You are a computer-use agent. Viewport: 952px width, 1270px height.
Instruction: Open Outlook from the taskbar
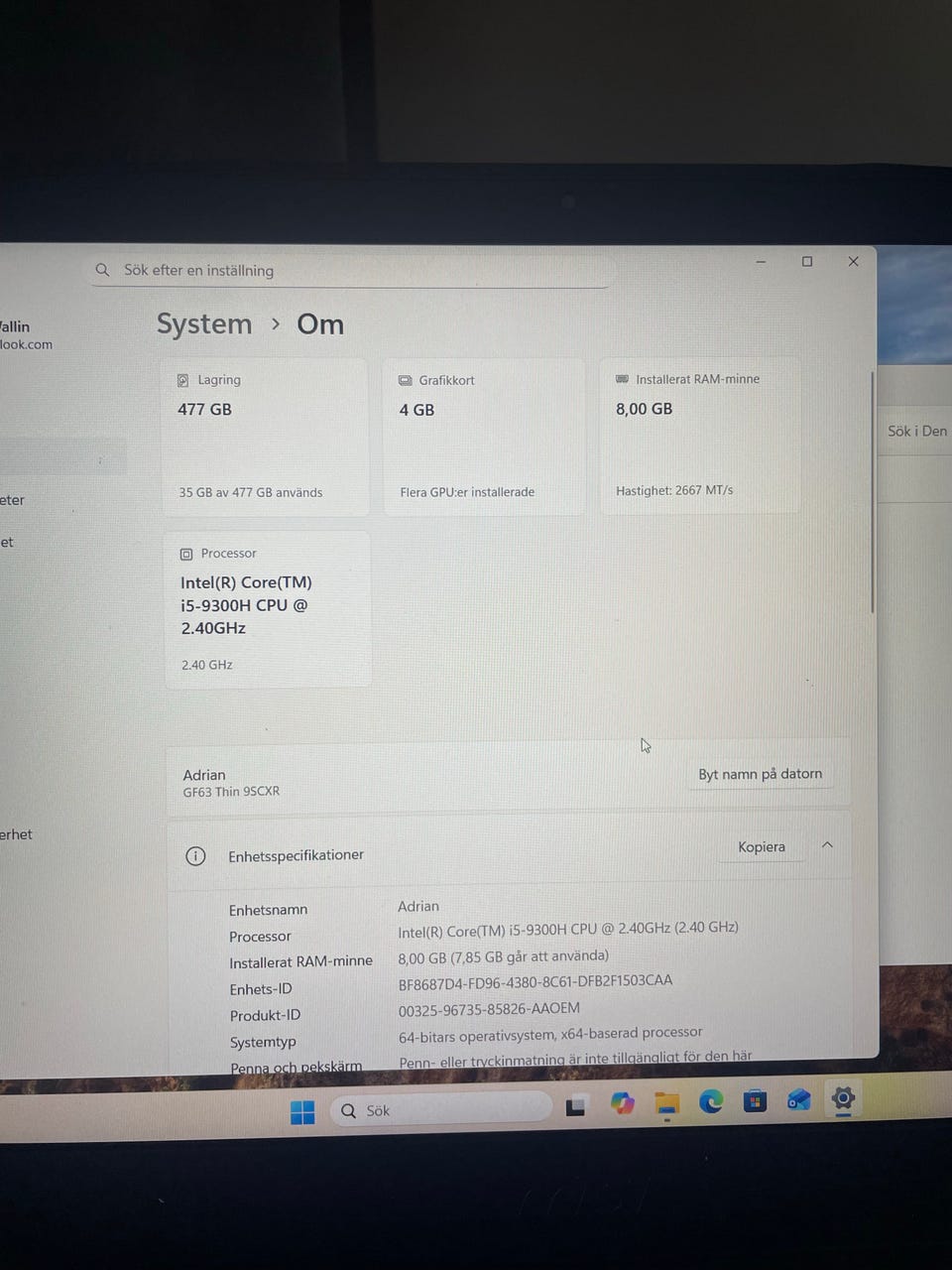tap(799, 1099)
